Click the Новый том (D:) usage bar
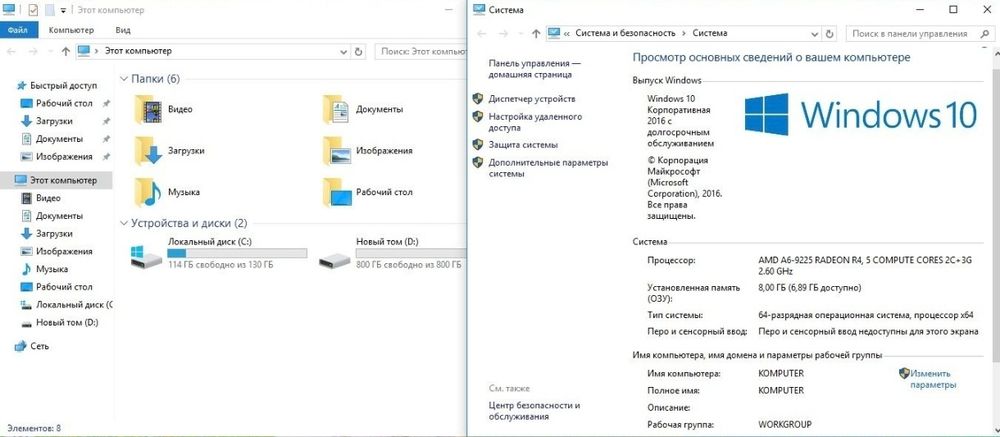 pyautogui.click(x=411, y=253)
